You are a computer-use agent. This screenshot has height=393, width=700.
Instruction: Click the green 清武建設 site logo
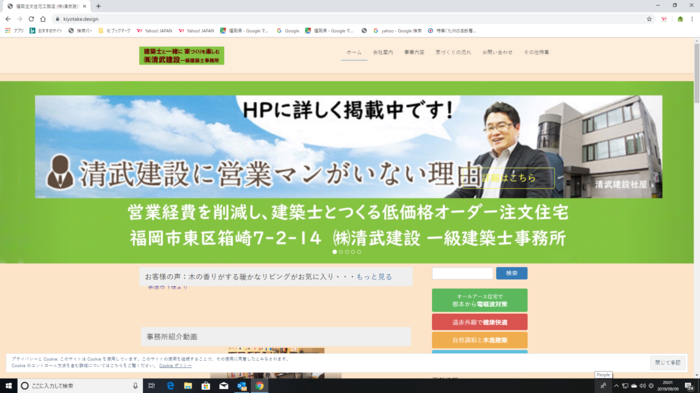[x=182, y=56]
